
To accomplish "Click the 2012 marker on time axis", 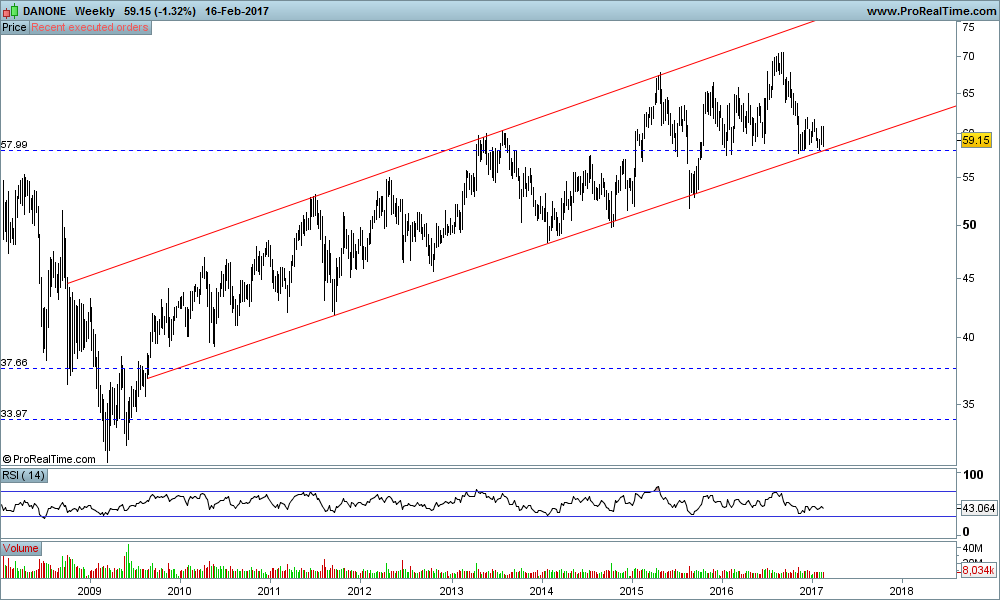I will [x=360, y=590].
